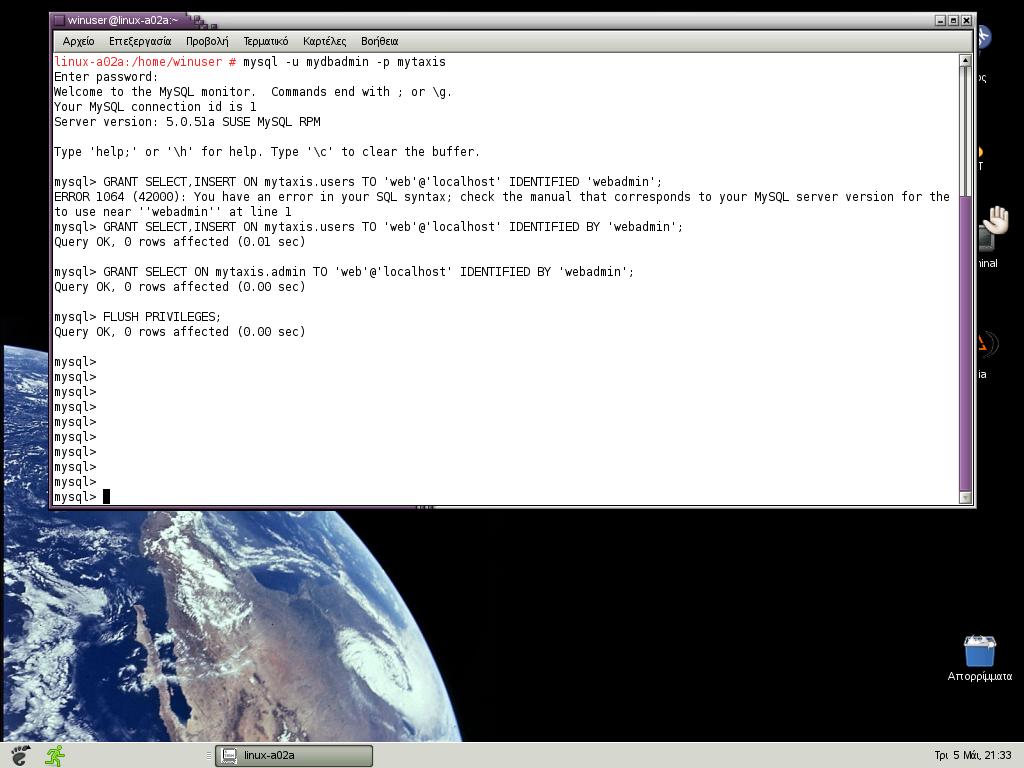Open the Βοήθεια menu
This screenshot has height=768, width=1024.
pyautogui.click(x=379, y=41)
